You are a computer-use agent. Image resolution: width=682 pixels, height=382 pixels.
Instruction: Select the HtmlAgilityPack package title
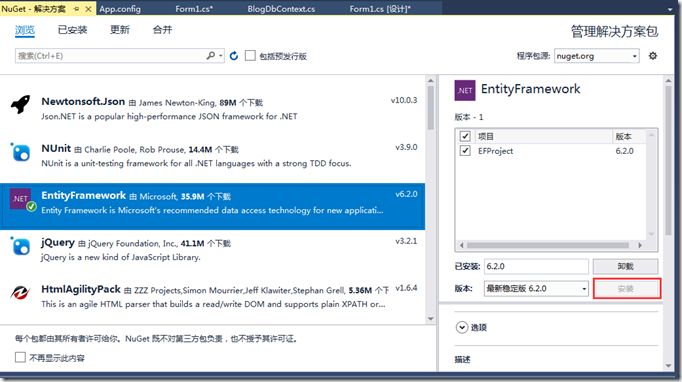[81, 289]
